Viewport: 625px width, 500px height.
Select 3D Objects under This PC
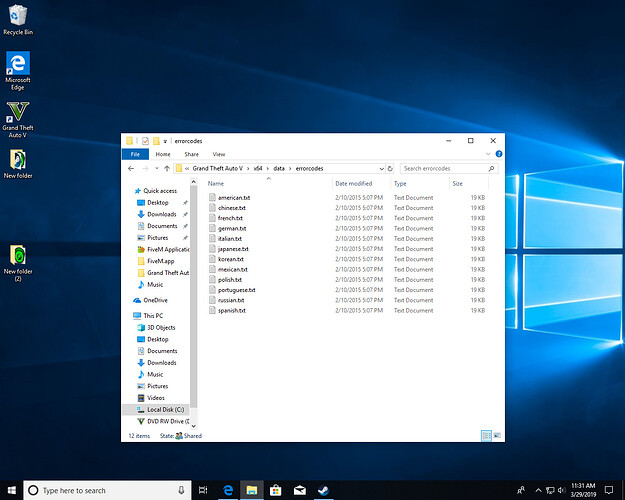coord(156,327)
